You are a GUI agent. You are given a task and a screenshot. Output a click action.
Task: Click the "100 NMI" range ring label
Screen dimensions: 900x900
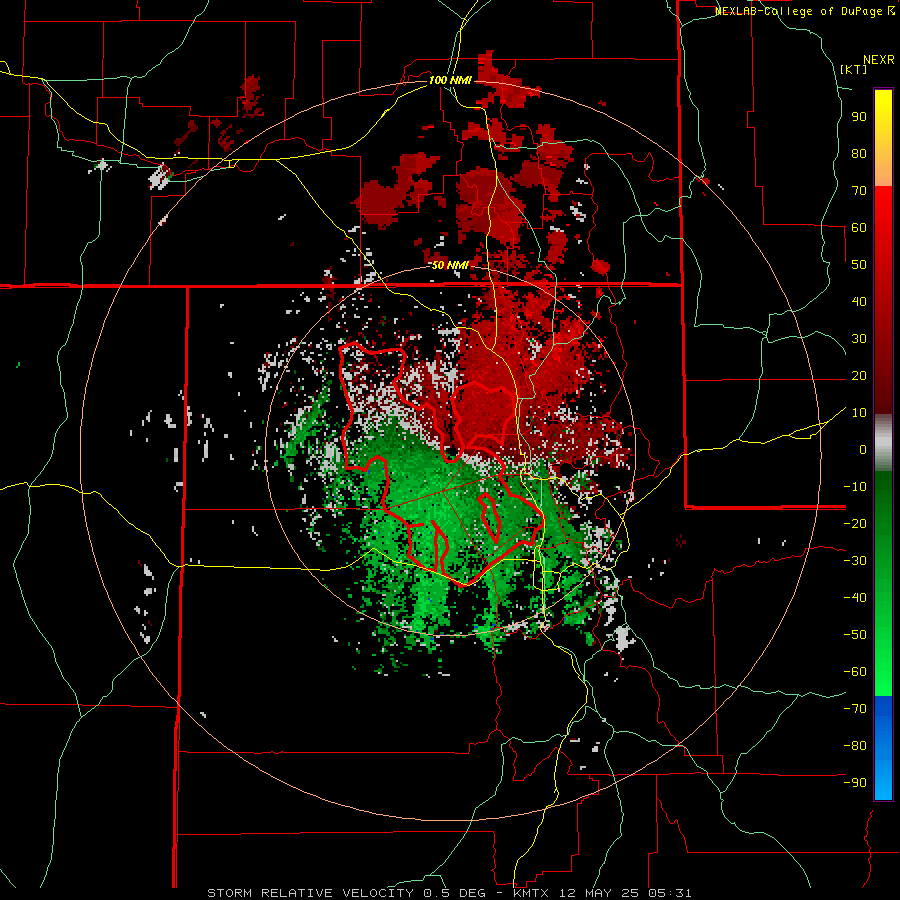coord(450,80)
